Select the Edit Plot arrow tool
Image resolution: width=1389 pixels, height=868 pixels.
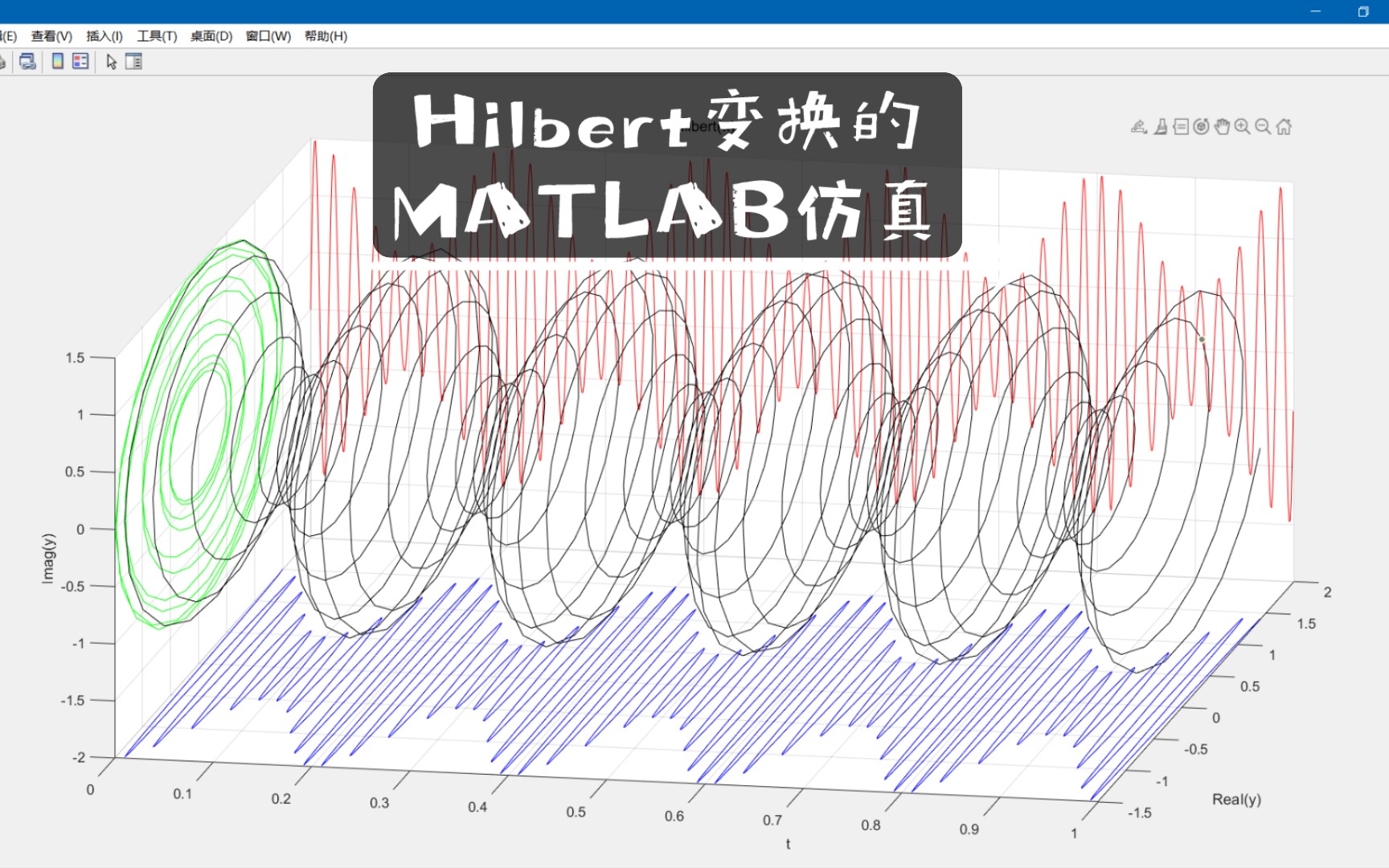(112, 62)
